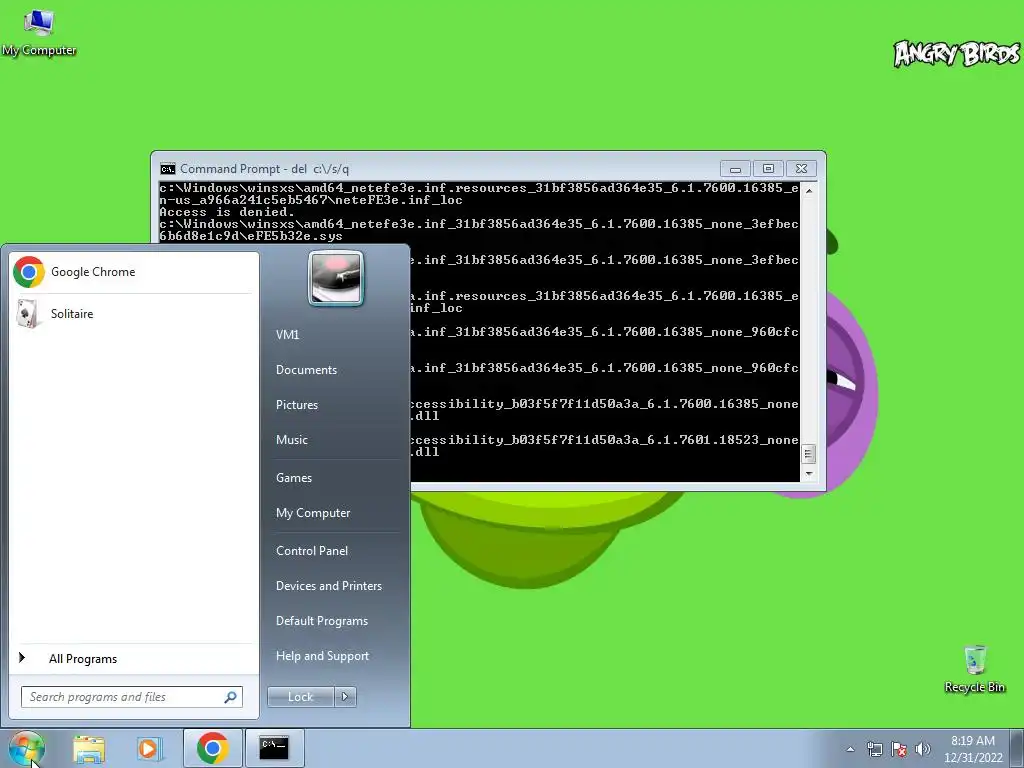
Task: Focus the Search programs and files box
Action: (x=131, y=697)
